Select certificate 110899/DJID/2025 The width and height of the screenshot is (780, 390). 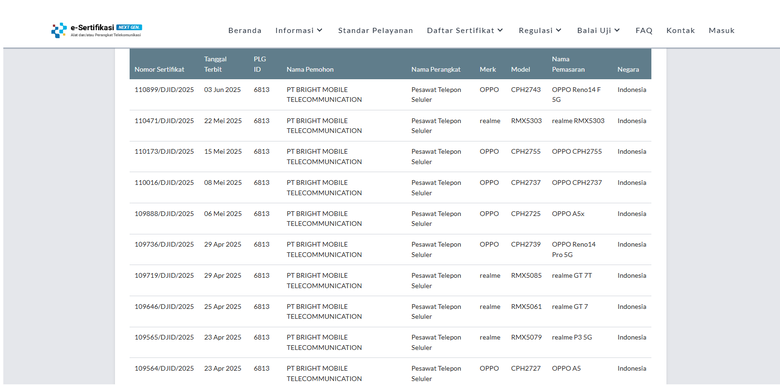coord(164,90)
